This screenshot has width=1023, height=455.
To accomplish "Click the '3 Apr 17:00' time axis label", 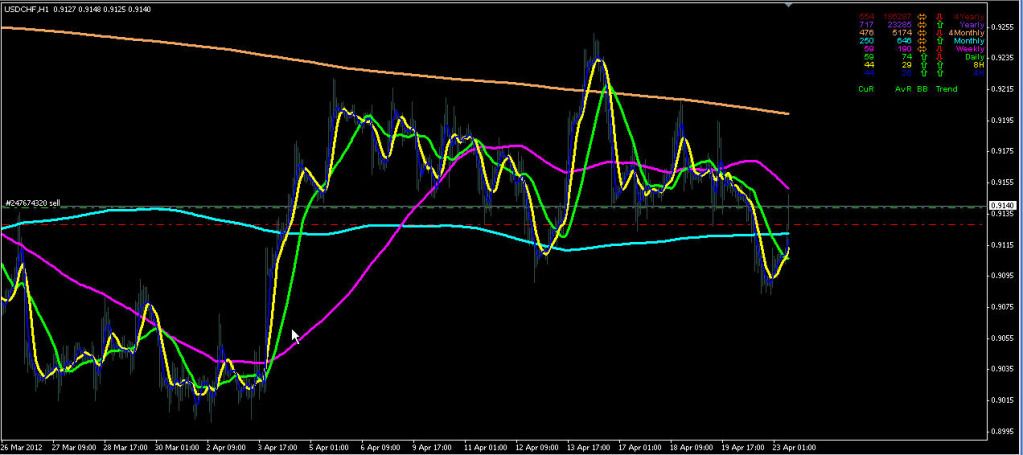I will (279, 448).
